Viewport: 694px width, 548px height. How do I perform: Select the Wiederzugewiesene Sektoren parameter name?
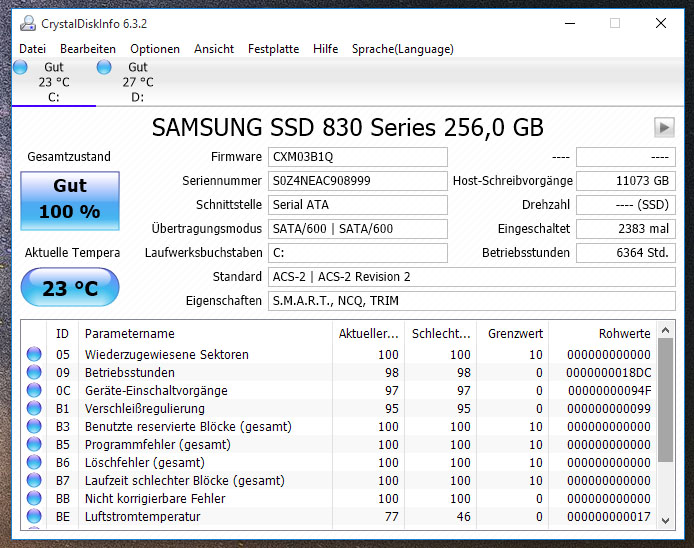(167, 354)
